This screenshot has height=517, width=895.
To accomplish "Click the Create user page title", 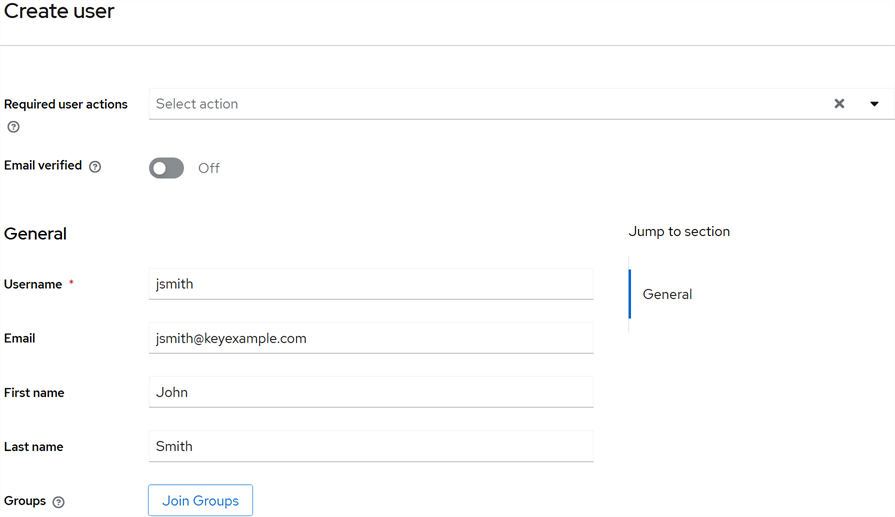I will pyautogui.click(x=59, y=12).
